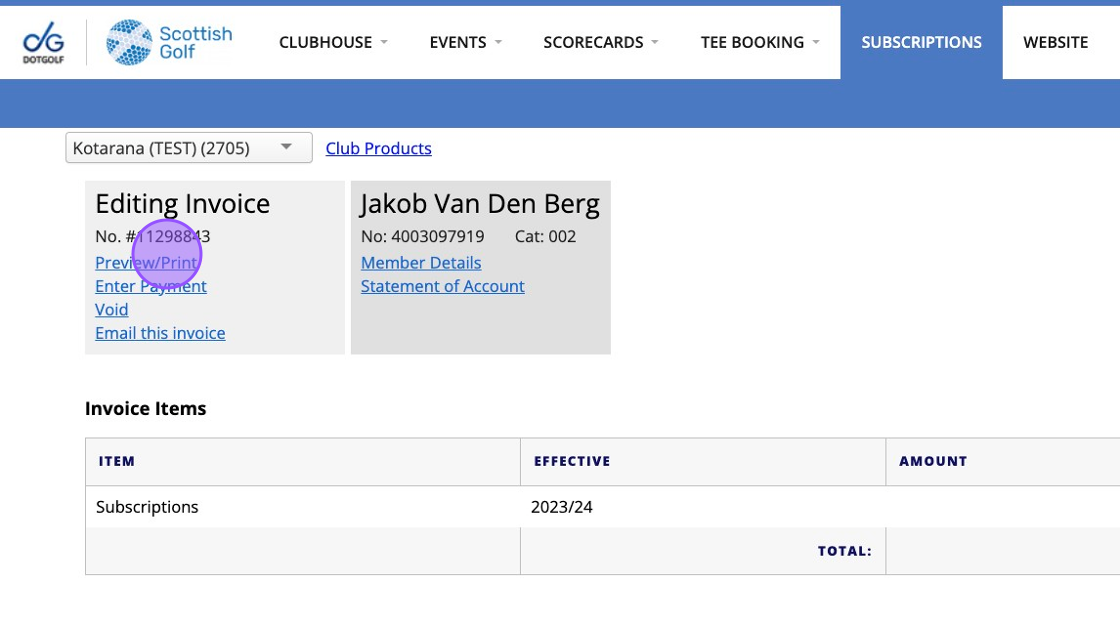Click Preview/Print invoice link
Viewport: 1120px width, 625px height.
coord(146,263)
